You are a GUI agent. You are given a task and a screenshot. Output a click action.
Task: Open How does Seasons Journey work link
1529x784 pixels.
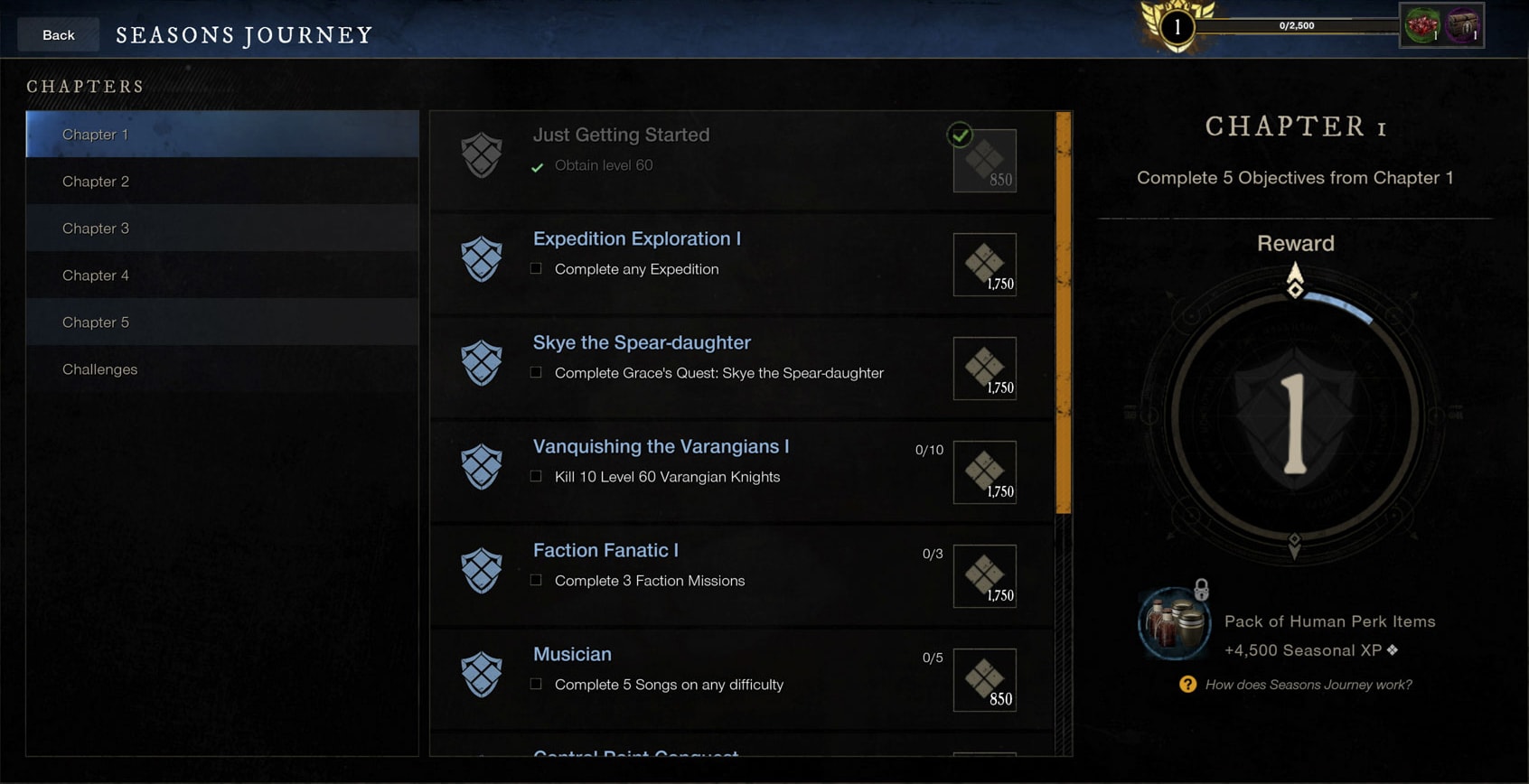(1308, 685)
